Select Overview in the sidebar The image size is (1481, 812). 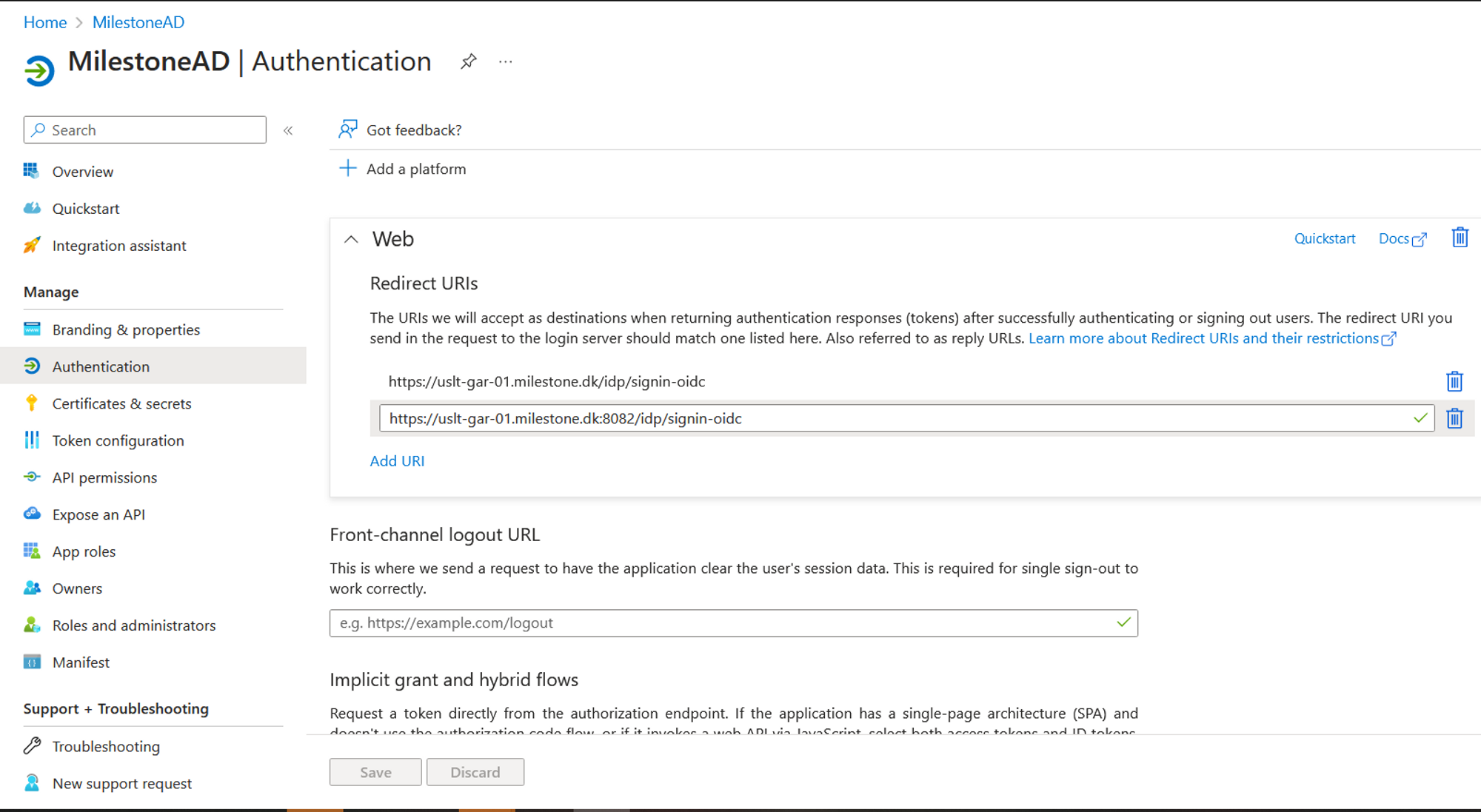coord(82,171)
